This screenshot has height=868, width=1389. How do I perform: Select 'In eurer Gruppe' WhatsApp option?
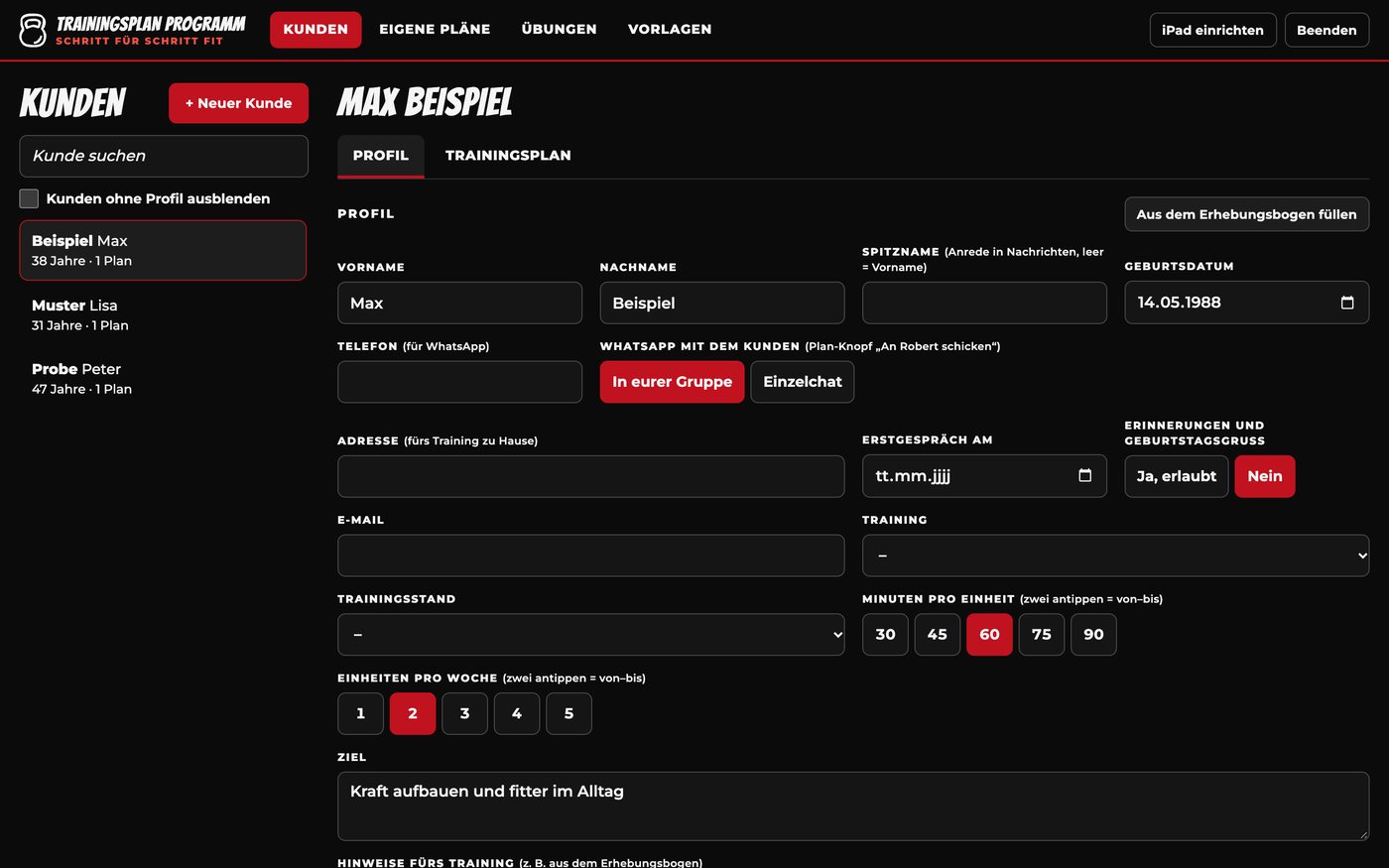pos(672,382)
